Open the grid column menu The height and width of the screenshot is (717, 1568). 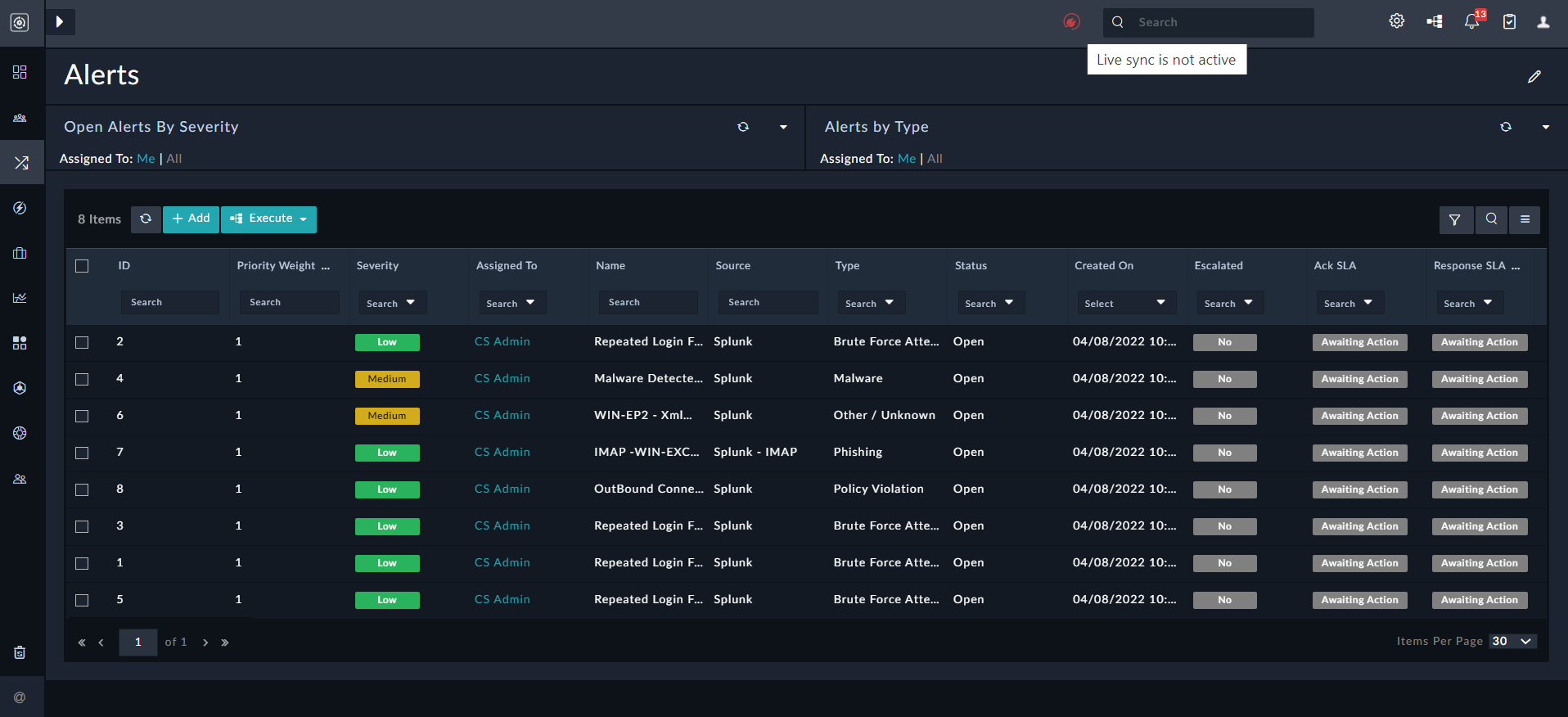[1525, 219]
